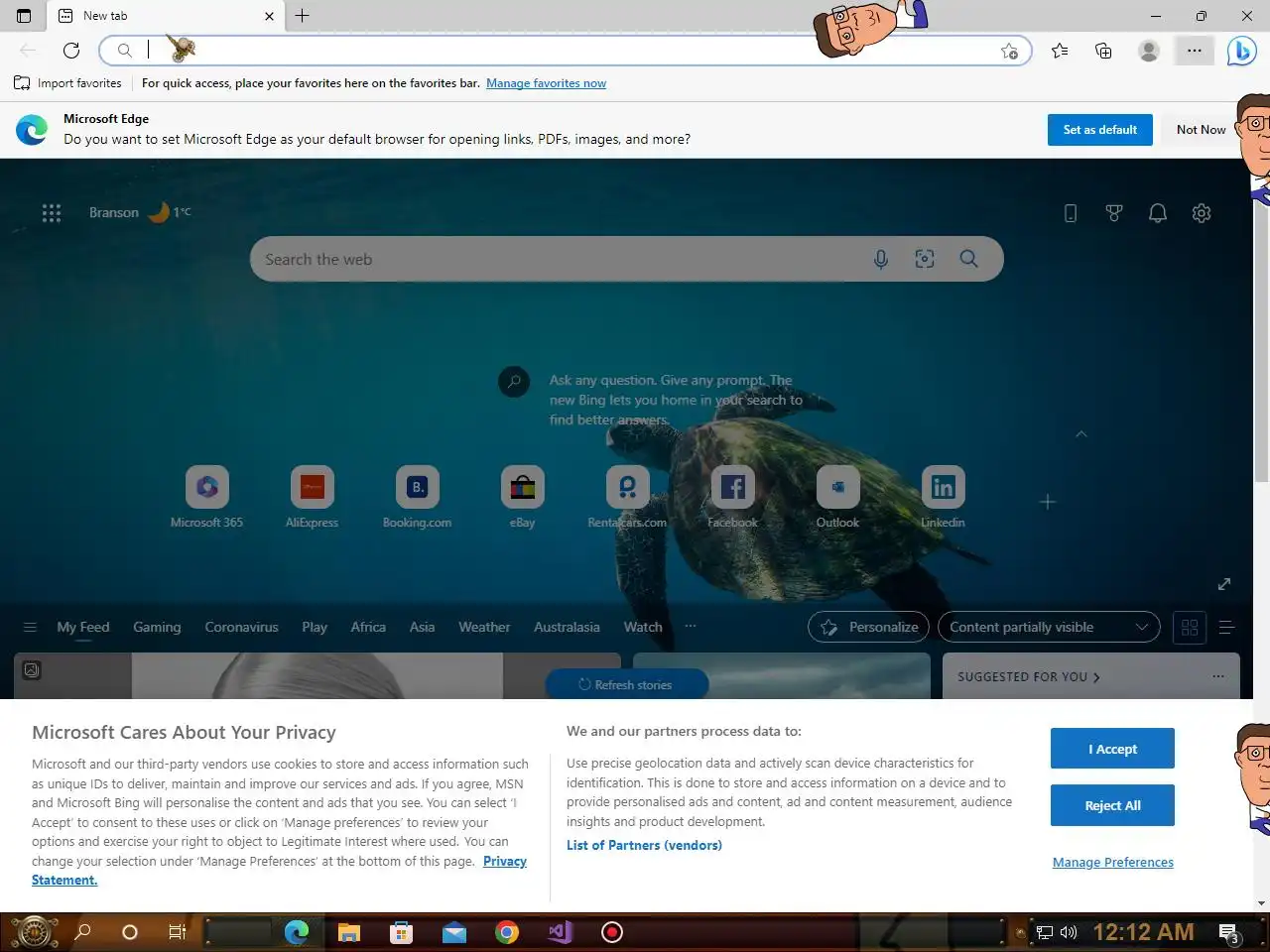Open mobile phone icon on page
The image size is (1270, 952).
(x=1071, y=212)
